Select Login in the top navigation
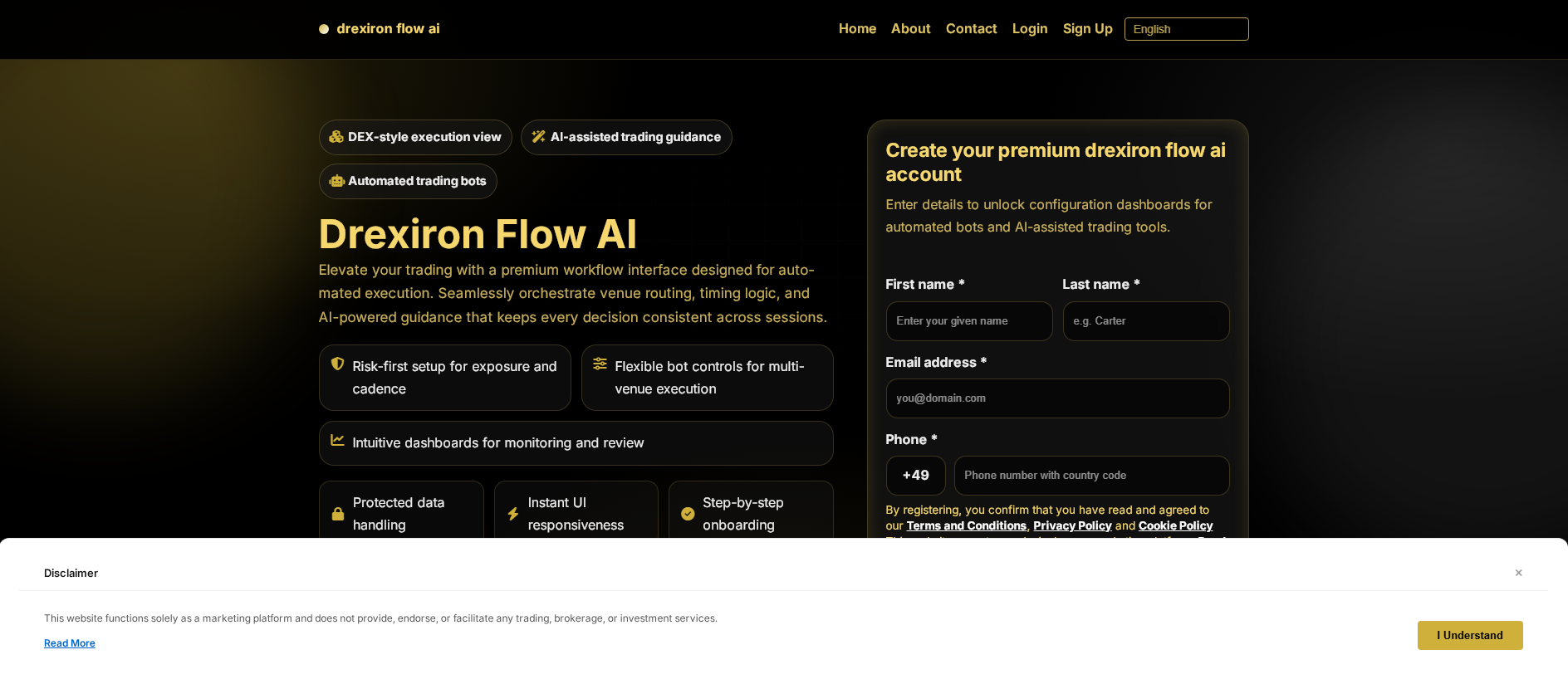This screenshot has height=679, width=1568. point(1030,29)
